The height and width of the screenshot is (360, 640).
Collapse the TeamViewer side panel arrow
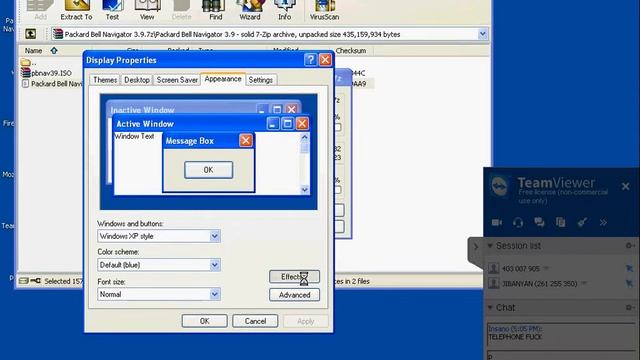[476, 247]
